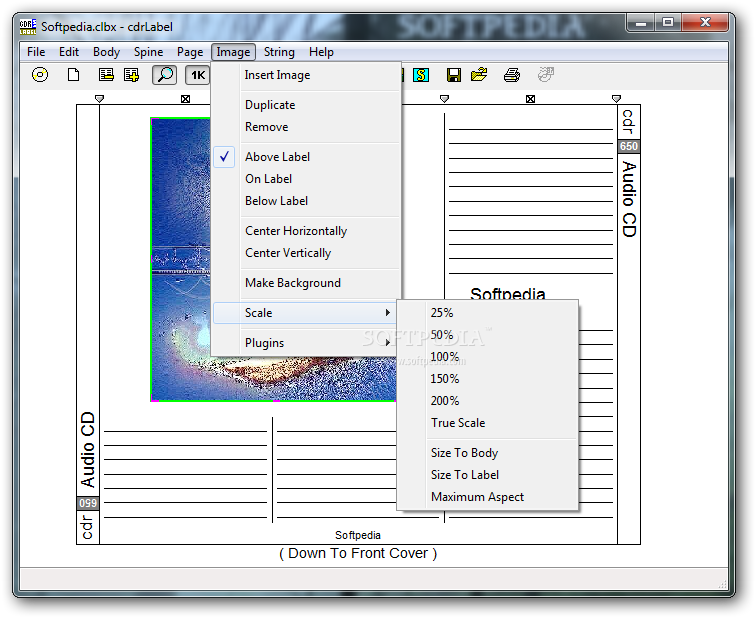The width and height of the screenshot is (756, 618).
Task: Choose Maximum Aspect
Action: pos(487,497)
